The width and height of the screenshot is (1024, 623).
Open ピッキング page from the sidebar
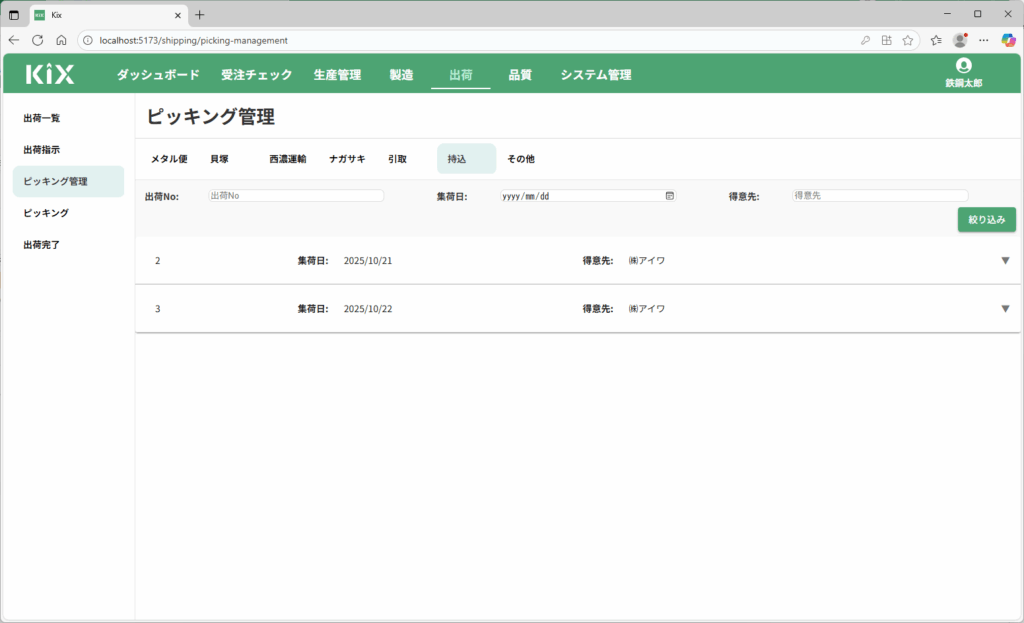[x=46, y=213]
